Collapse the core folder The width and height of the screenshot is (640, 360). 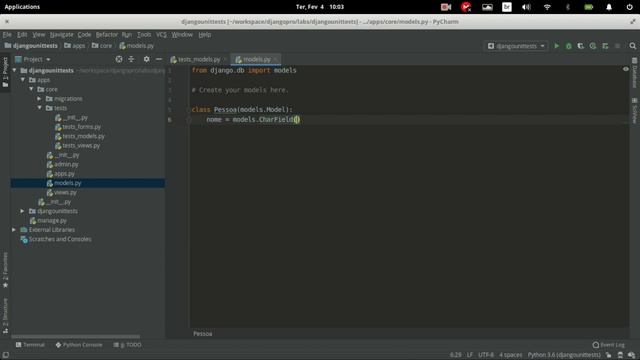click(x=31, y=89)
